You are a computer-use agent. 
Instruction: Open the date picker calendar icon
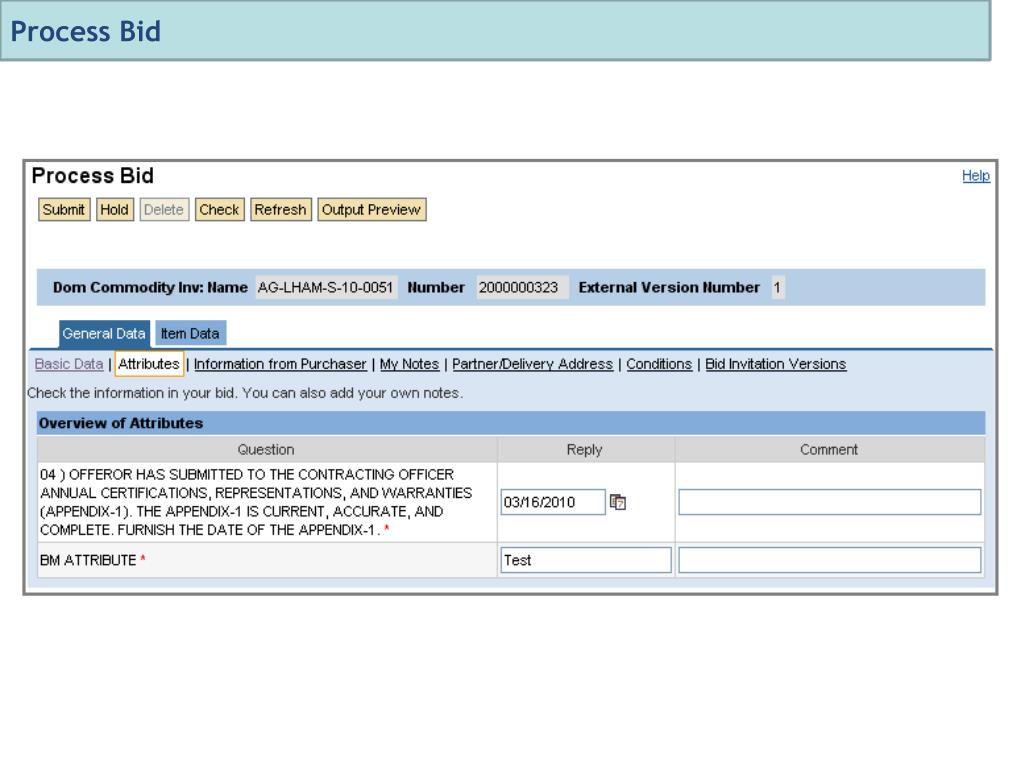coord(618,502)
